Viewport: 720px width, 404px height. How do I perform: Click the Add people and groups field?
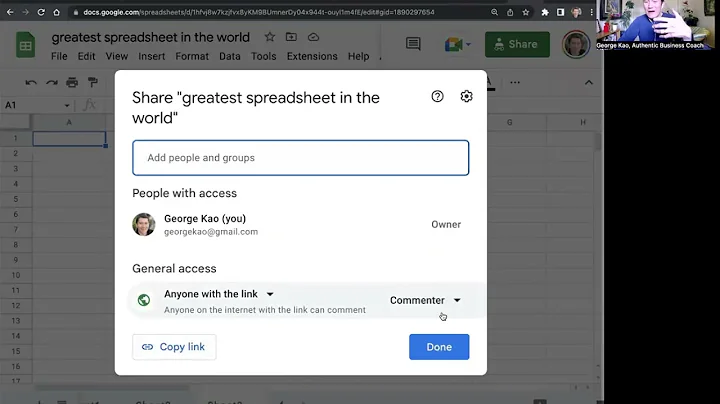pos(301,158)
